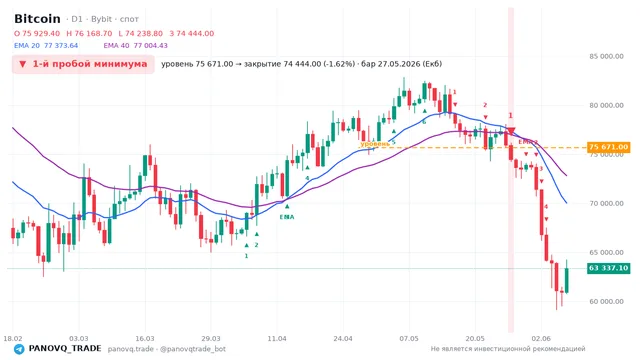Image resolution: width=640 pixels, height=360 pixels.
Task: Click the red '1-й пробой минимума' badge
Action: [83, 64]
